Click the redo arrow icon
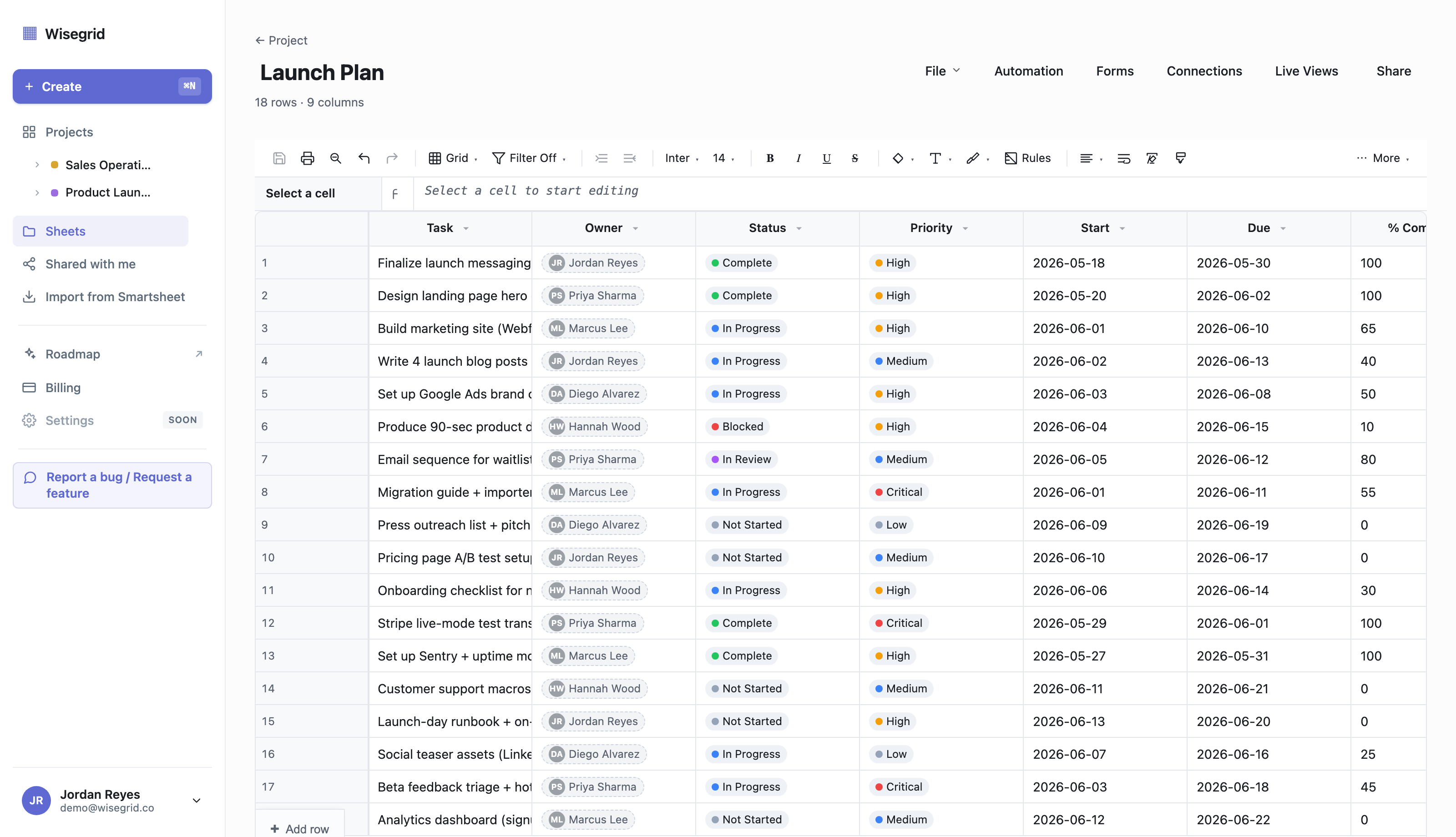The image size is (1456, 837). coord(392,158)
